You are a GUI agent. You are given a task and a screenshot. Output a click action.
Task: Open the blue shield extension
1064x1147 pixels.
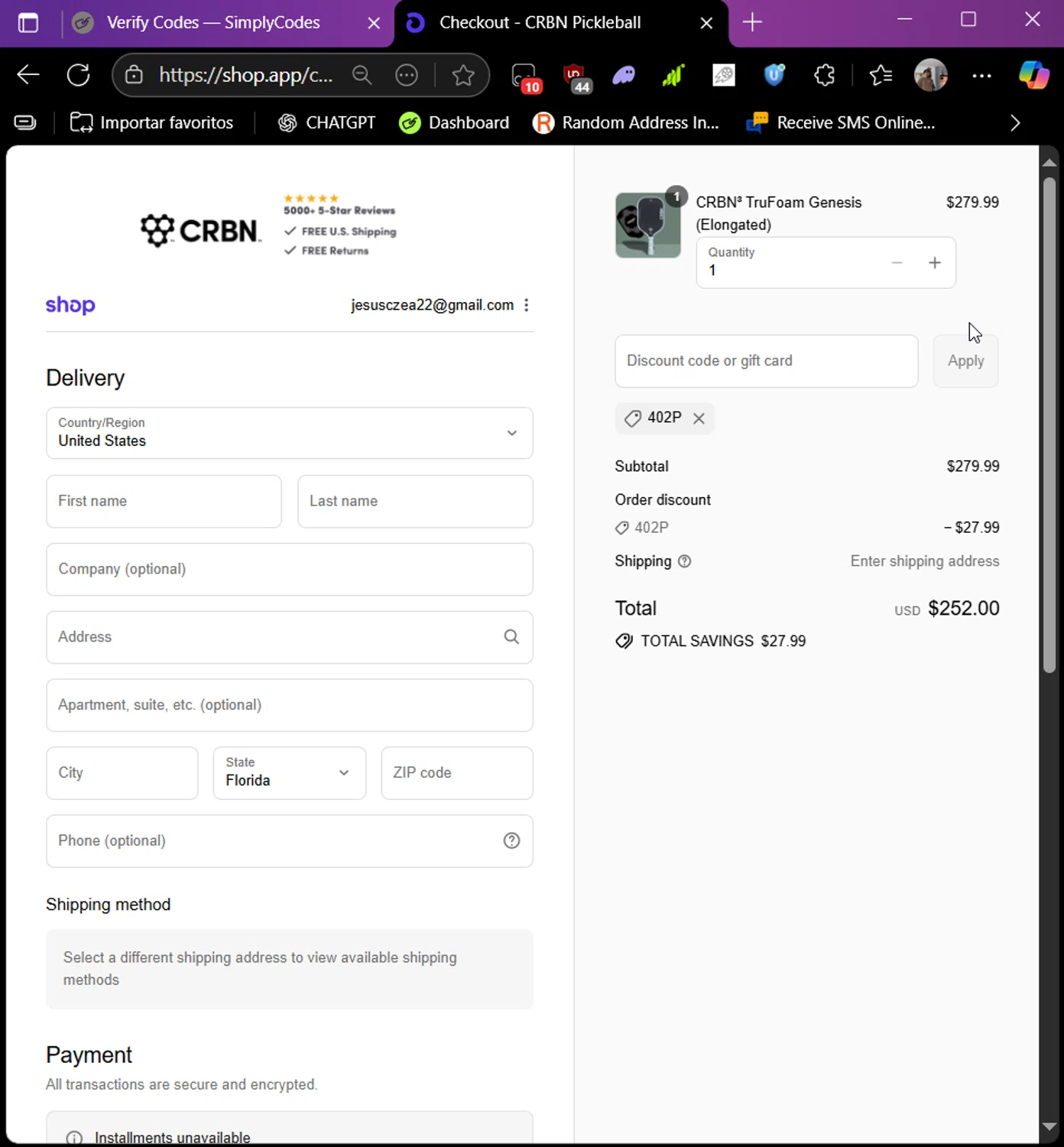774,75
